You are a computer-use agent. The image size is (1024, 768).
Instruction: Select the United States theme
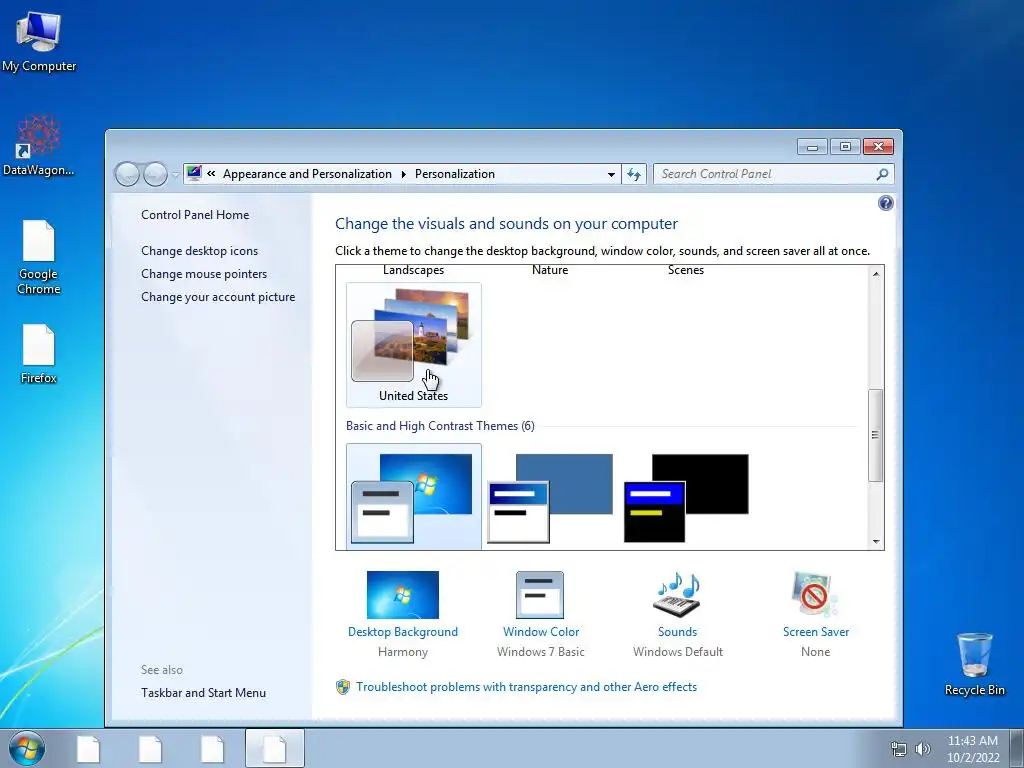[x=413, y=345]
